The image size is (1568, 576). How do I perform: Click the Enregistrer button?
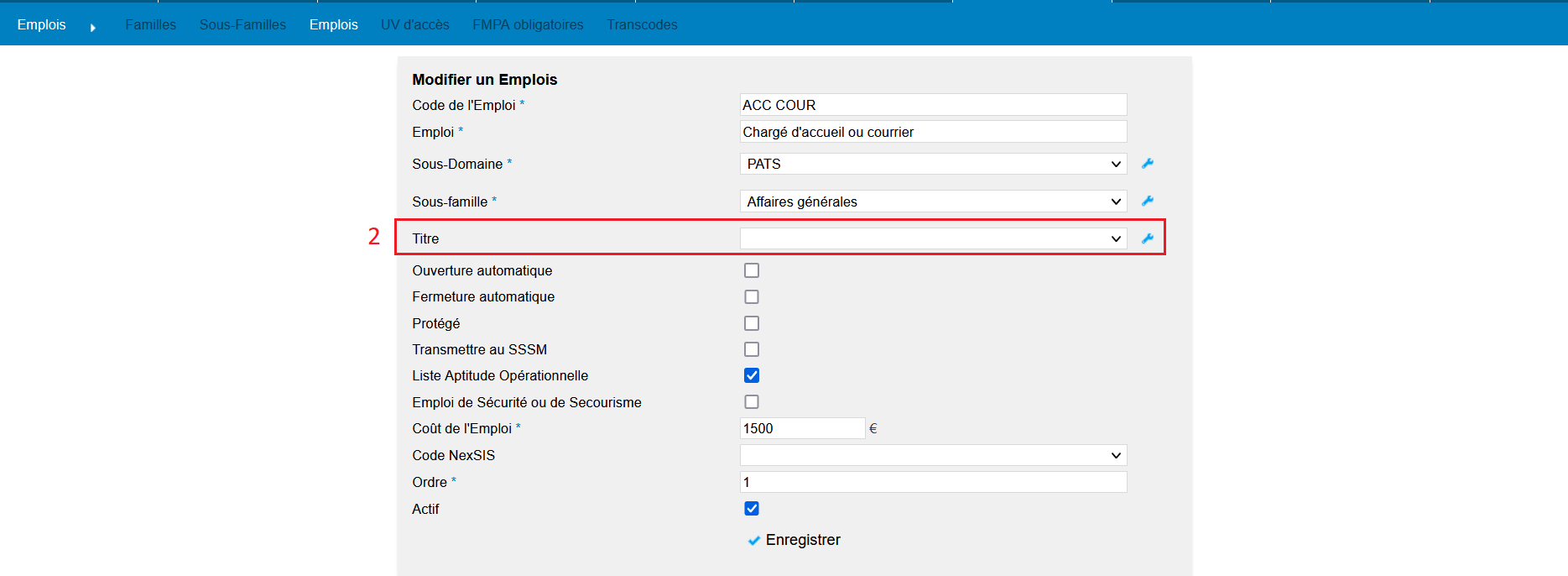tap(802, 540)
